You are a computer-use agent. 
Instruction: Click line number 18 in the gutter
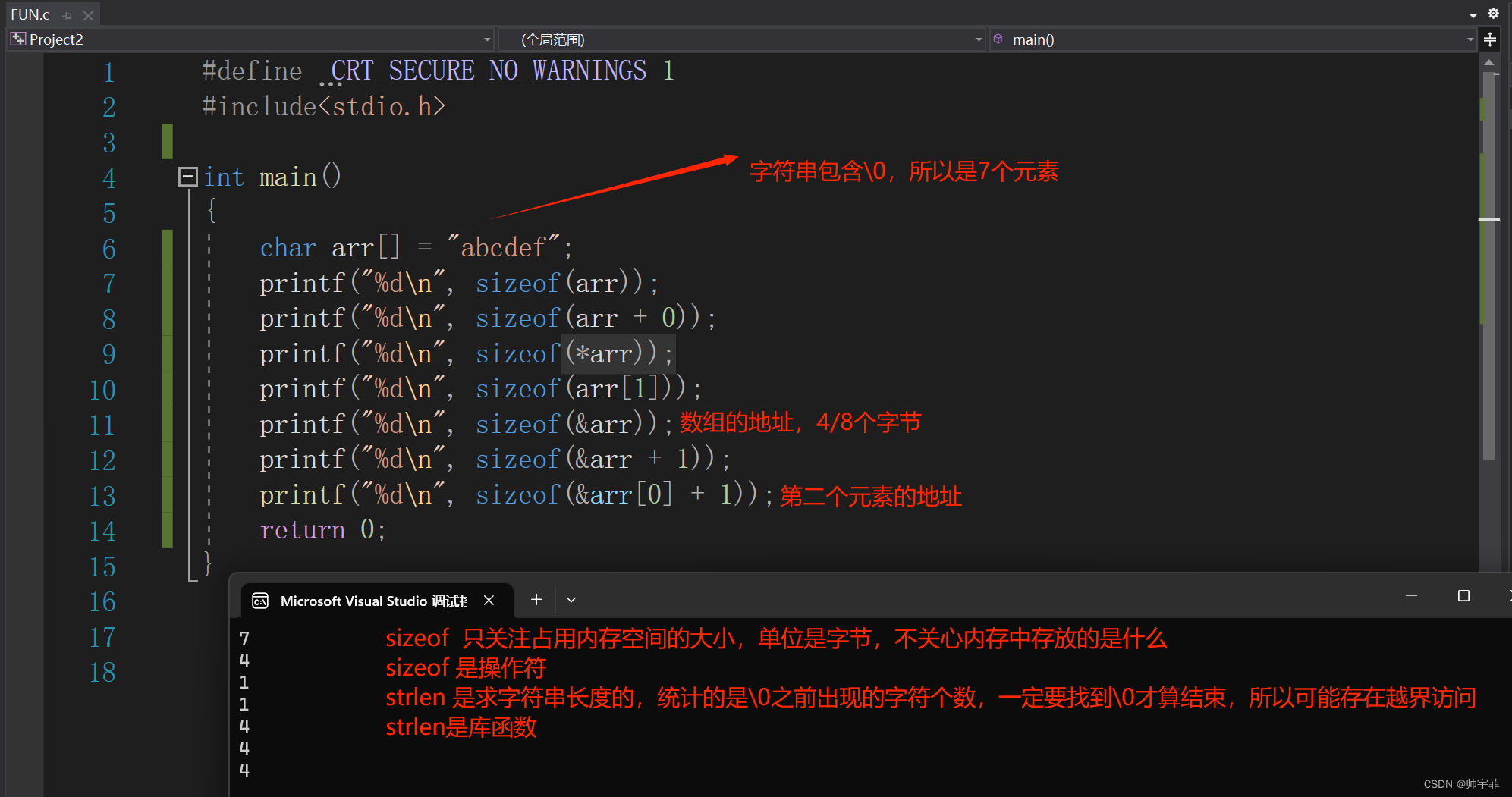click(102, 672)
